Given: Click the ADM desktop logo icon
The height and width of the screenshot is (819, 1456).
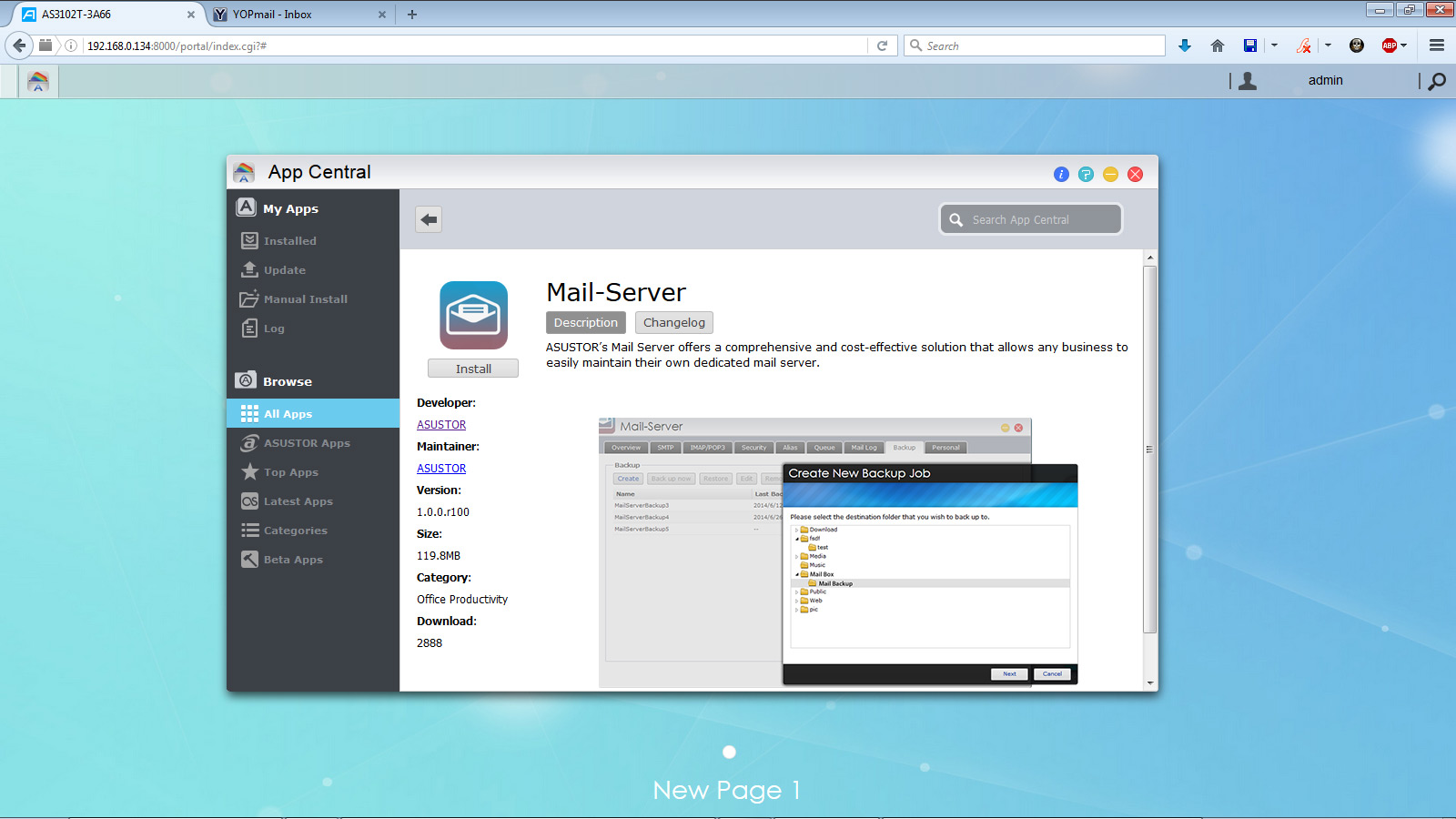Looking at the screenshot, I should click(x=38, y=81).
